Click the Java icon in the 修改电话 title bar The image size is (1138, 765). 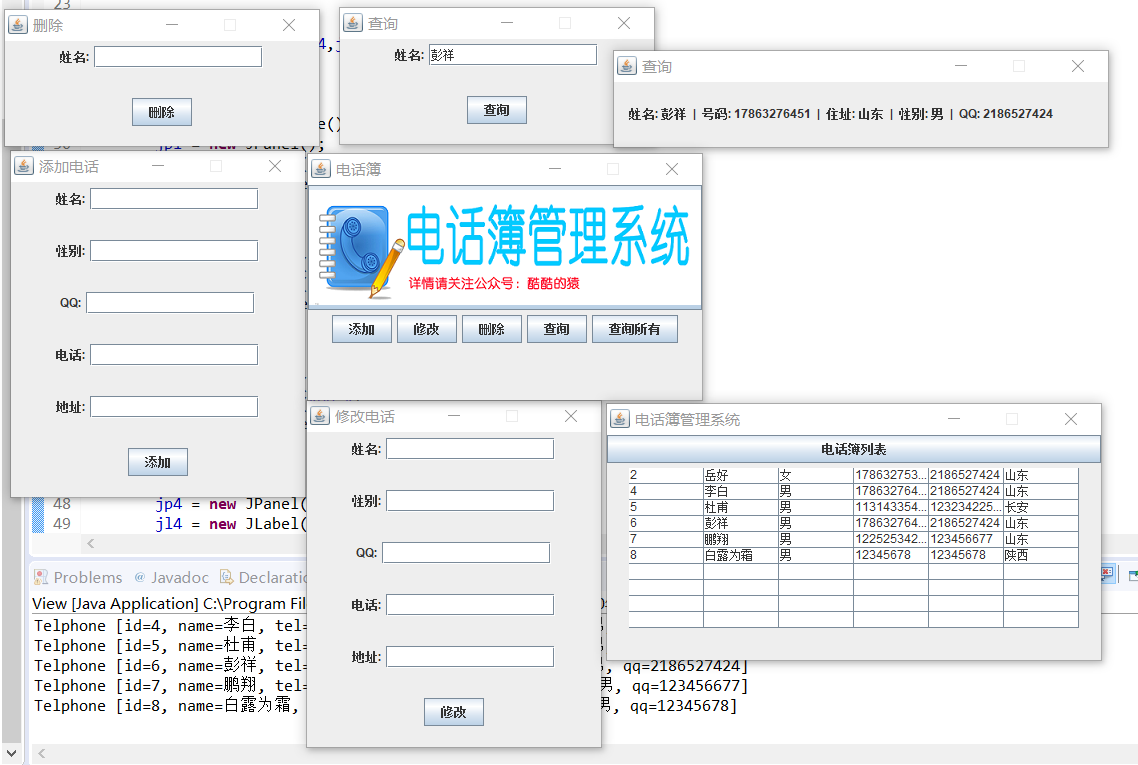[319, 415]
